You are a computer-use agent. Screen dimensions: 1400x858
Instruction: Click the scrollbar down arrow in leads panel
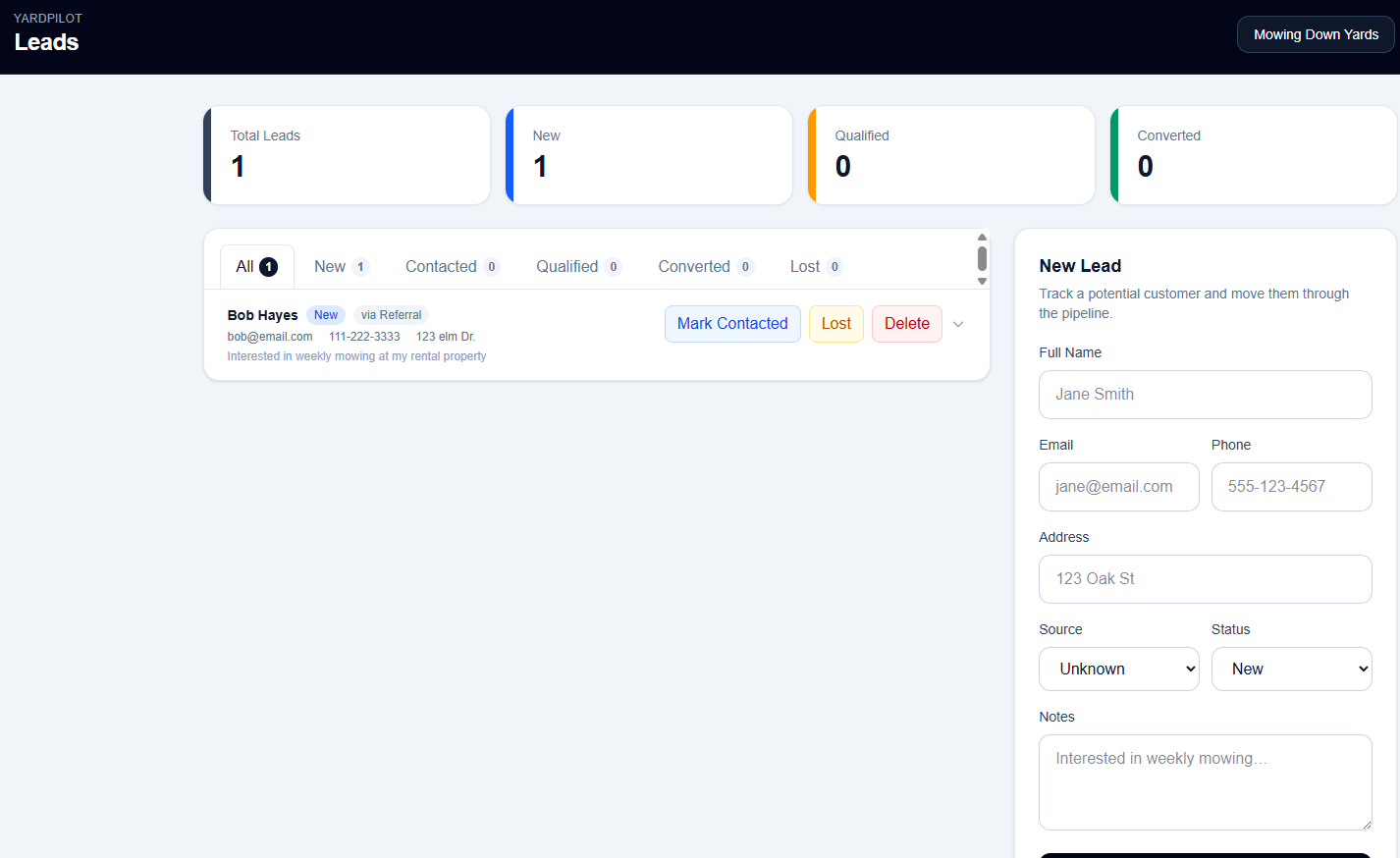pos(982,282)
